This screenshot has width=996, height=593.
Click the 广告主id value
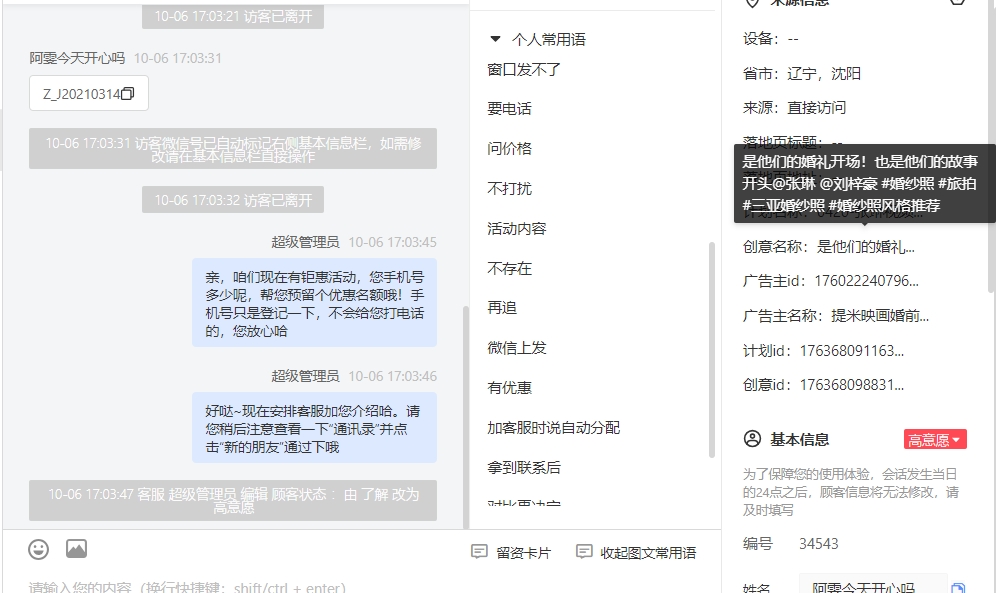click(x=866, y=281)
